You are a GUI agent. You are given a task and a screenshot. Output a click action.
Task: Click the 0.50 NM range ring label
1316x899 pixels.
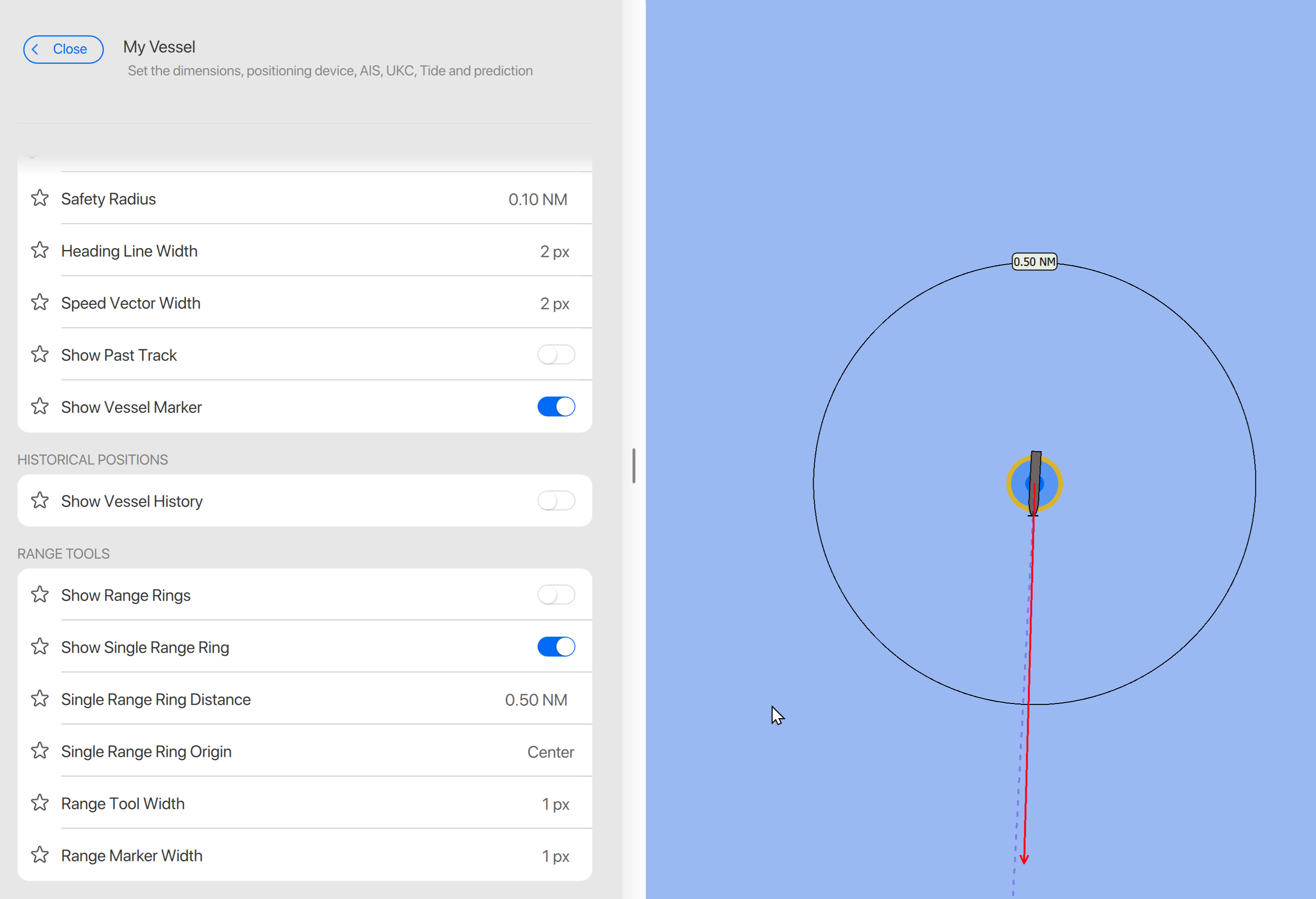[x=1033, y=261]
